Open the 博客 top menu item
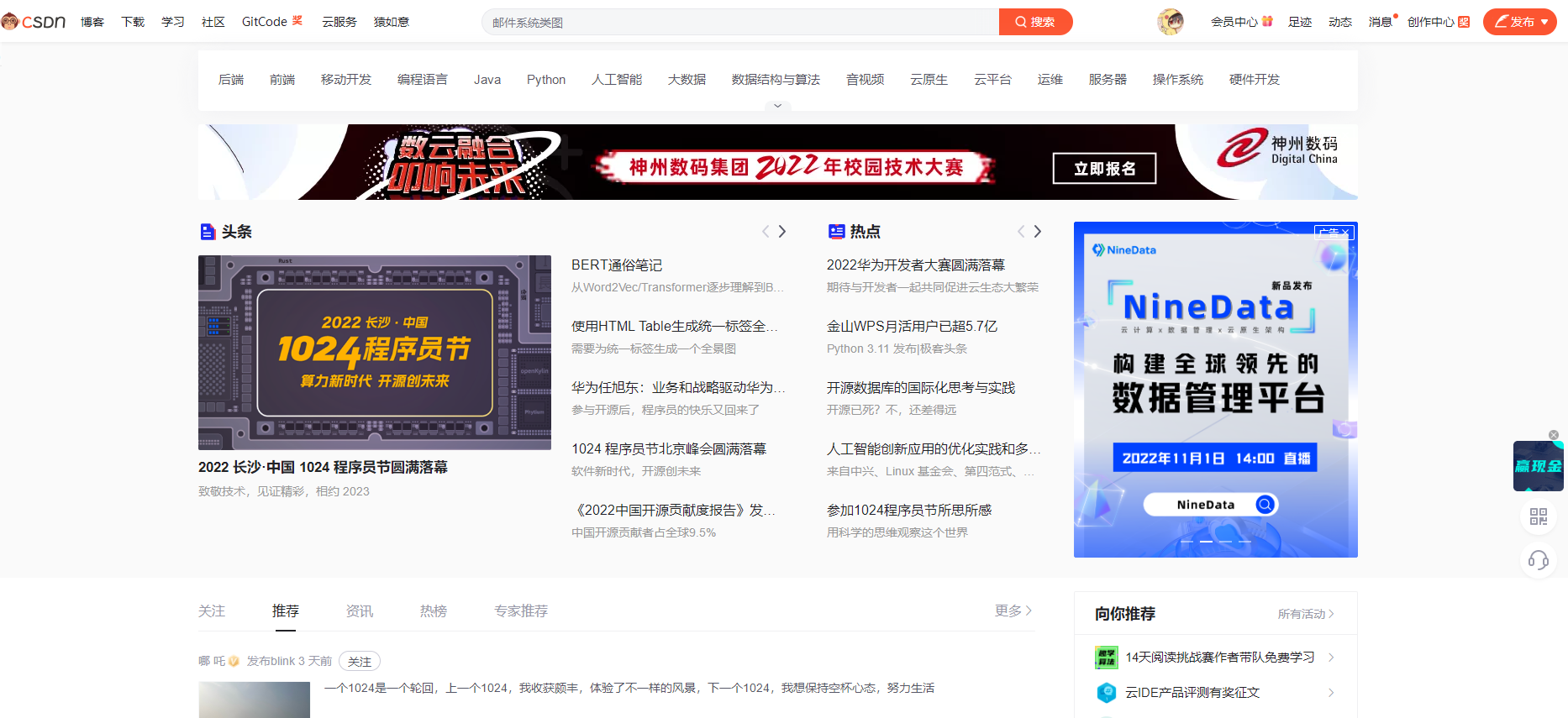The height and width of the screenshot is (718, 1568). point(92,22)
